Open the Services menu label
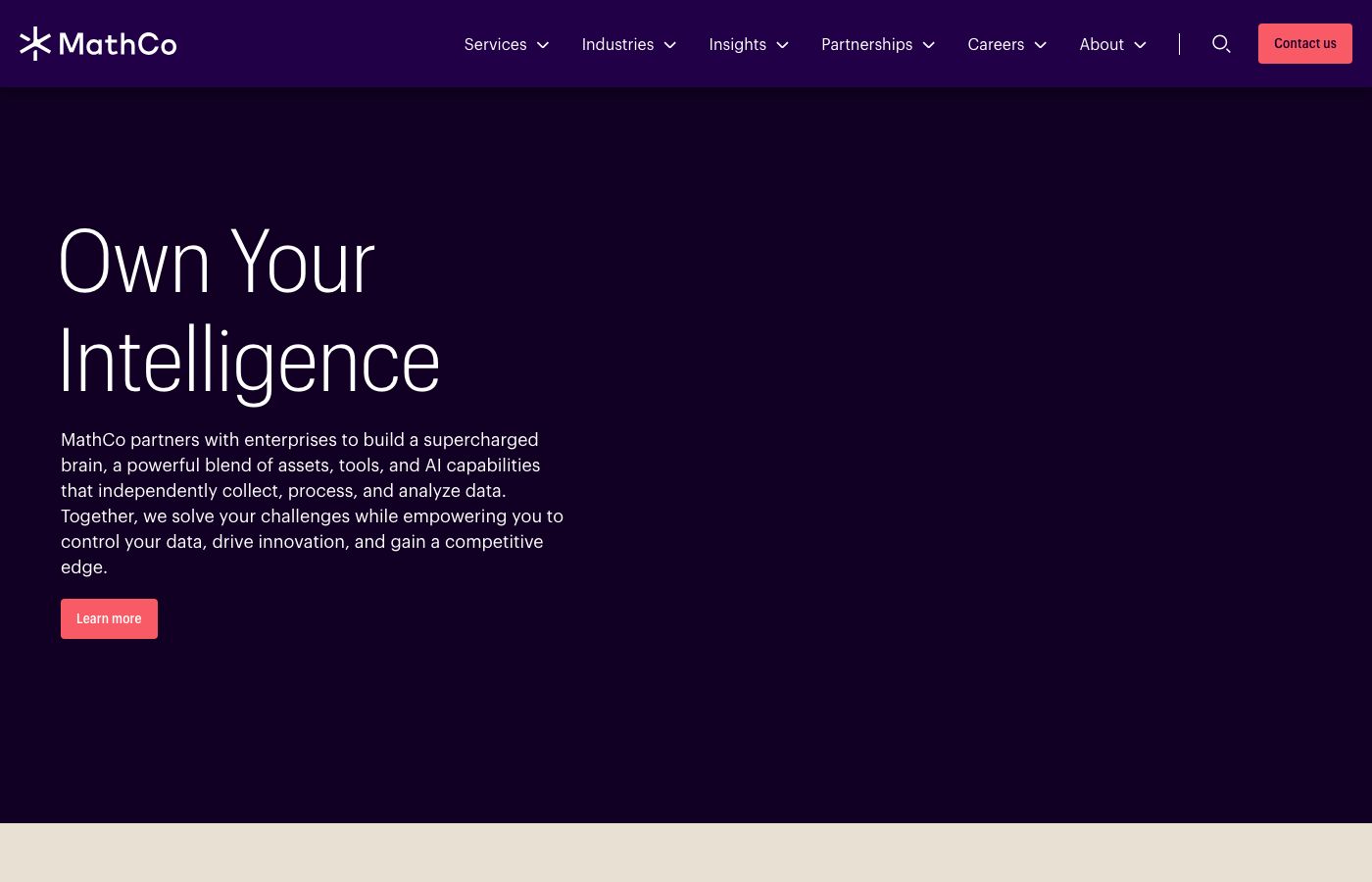The image size is (1372, 882). [x=495, y=44]
